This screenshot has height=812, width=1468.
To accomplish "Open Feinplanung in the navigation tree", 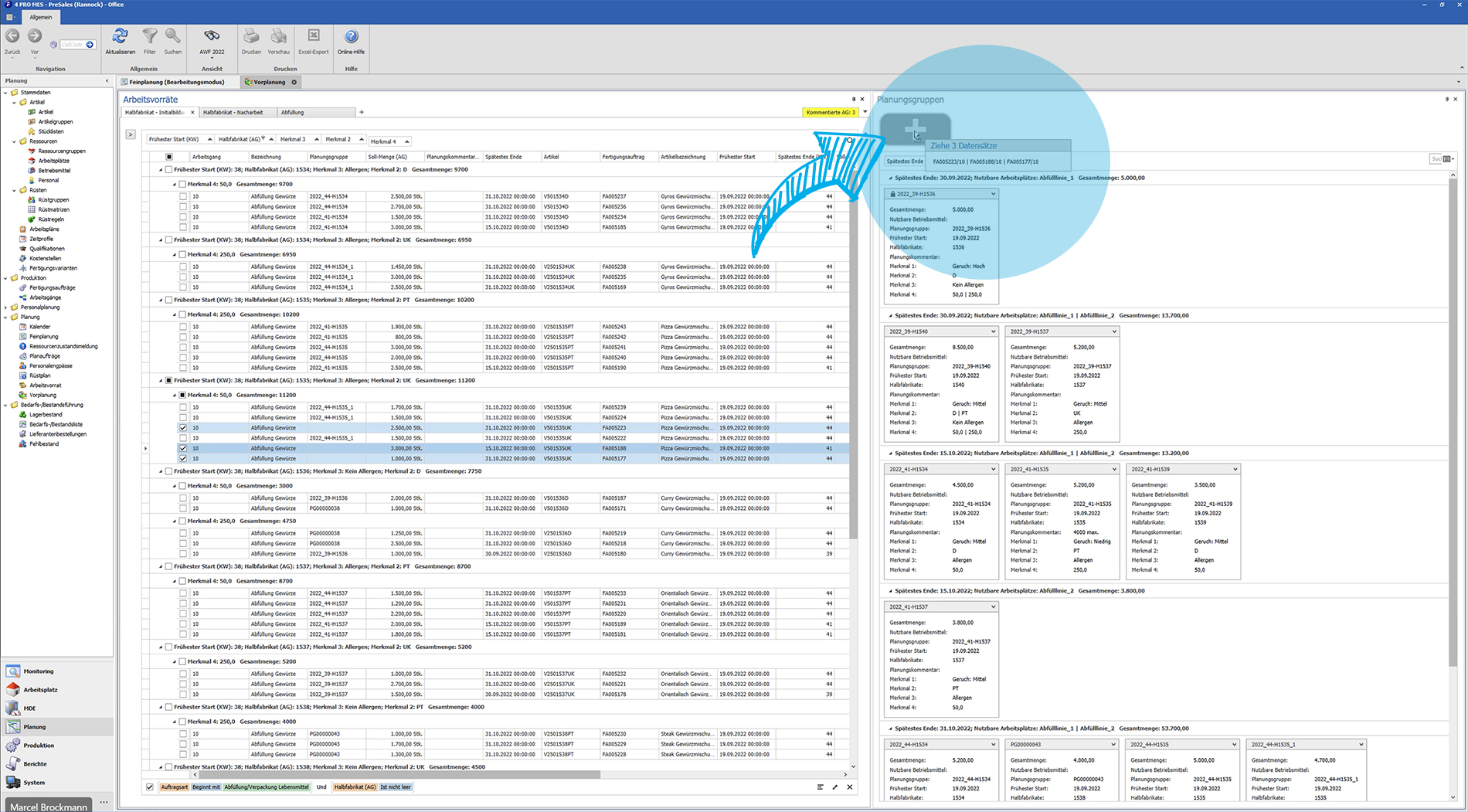I will coord(44,337).
